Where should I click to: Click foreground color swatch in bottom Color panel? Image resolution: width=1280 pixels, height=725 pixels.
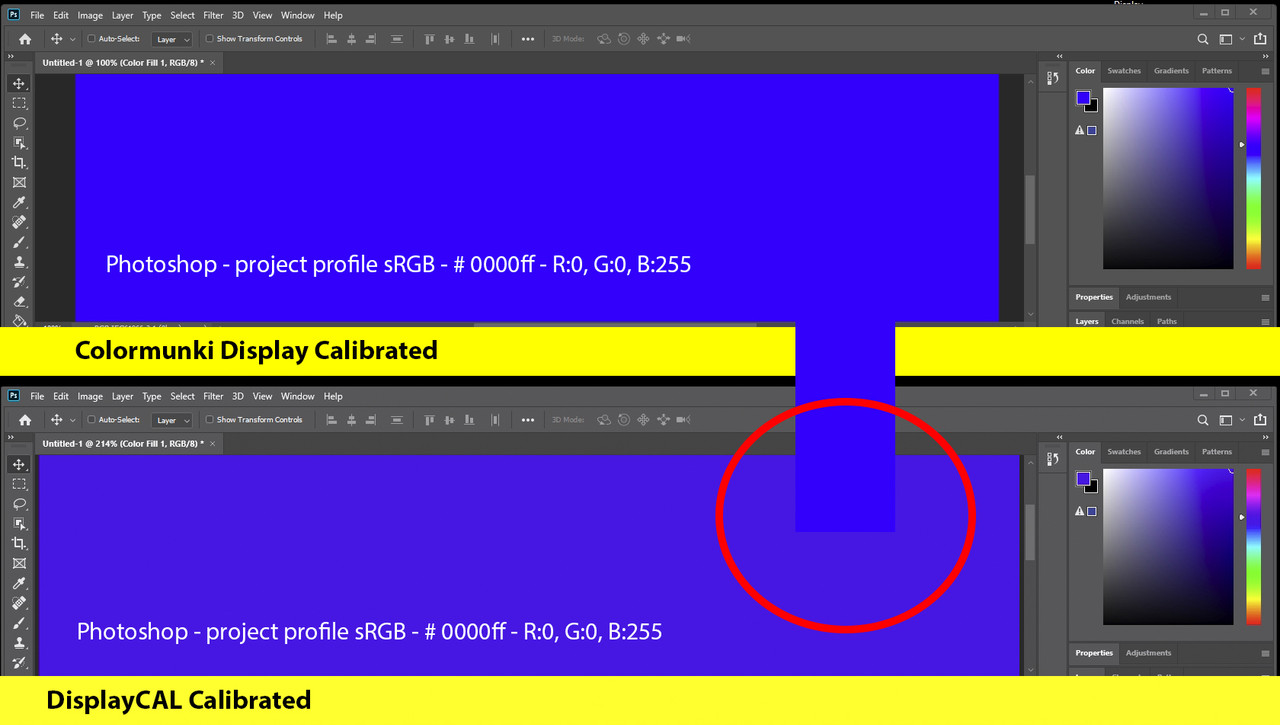pyautogui.click(x=1082, y=478)
